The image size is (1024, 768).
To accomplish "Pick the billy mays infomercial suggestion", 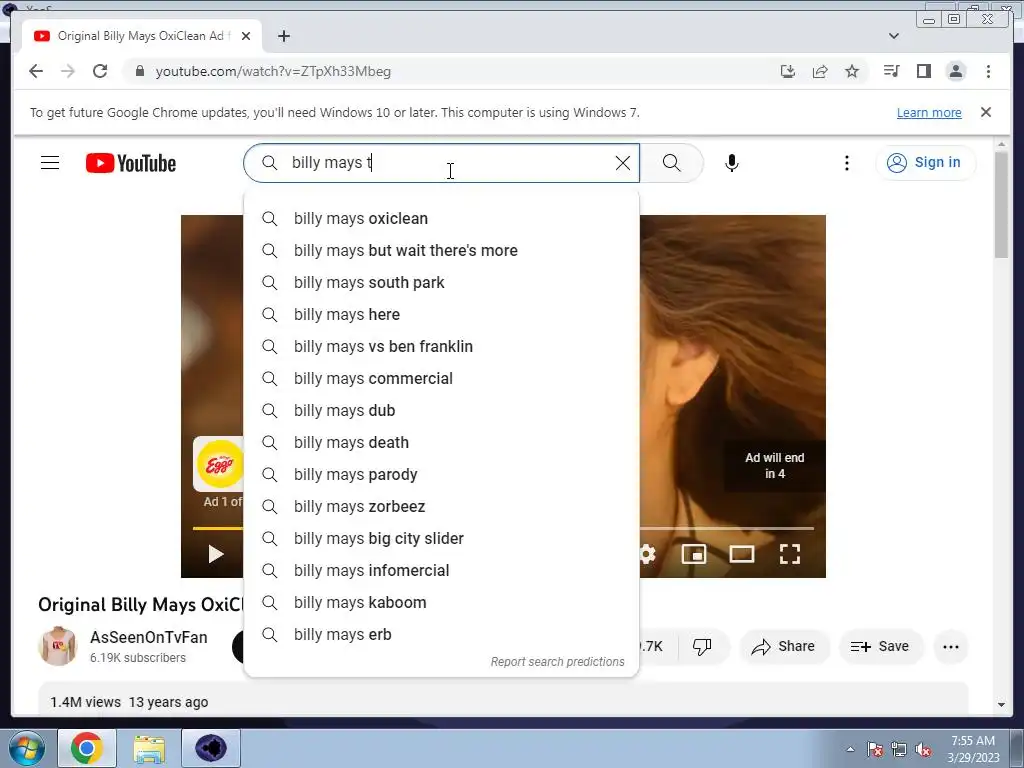I will pyautogui.click(x=441, y=570).
